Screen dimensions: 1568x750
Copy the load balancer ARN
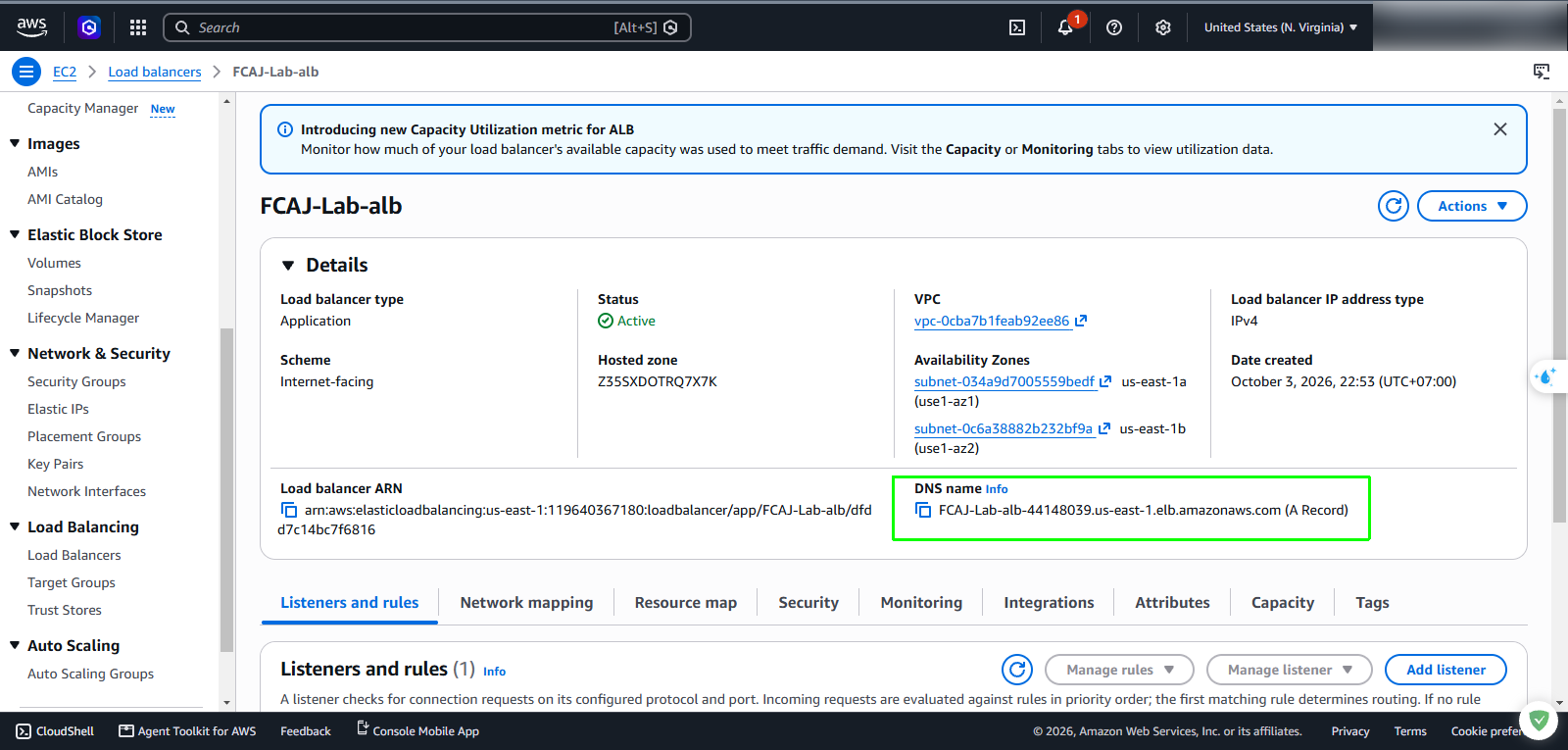pyautogui.click(x=289, y=510)
